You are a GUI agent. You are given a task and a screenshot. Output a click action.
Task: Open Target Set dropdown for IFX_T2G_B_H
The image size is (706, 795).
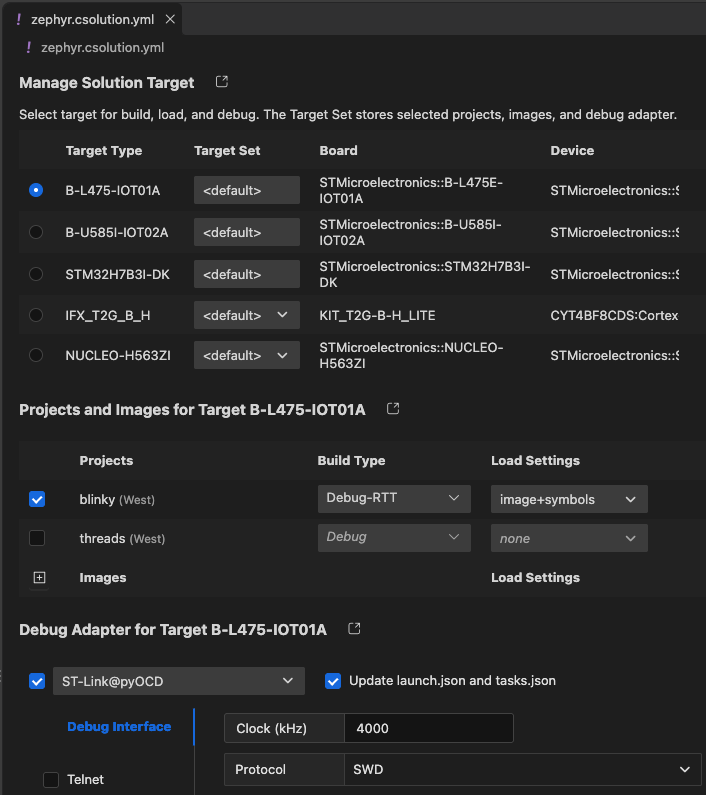pyautogui.click(x=246, y=315)
